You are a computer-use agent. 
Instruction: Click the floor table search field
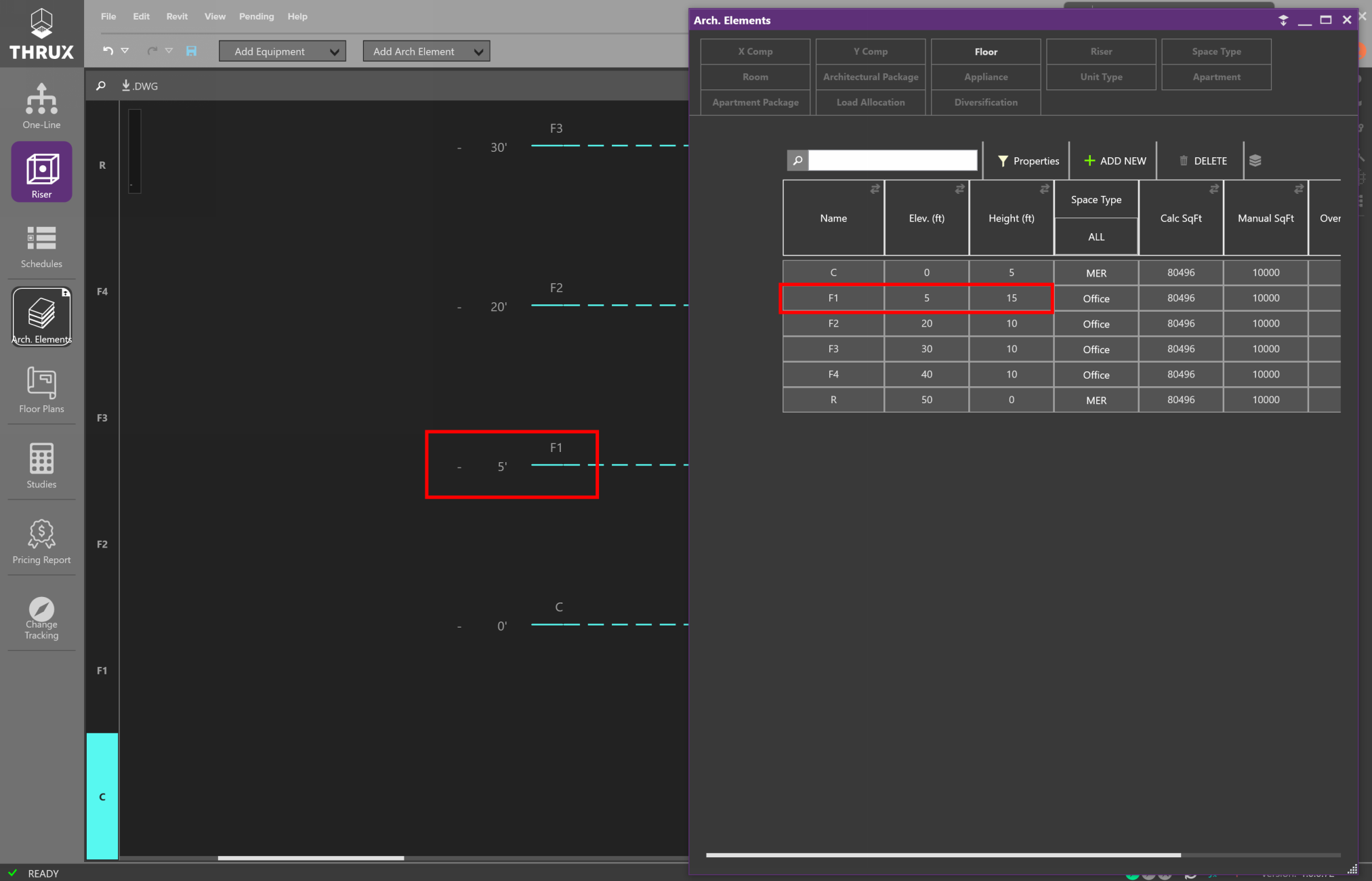[892, 161]
